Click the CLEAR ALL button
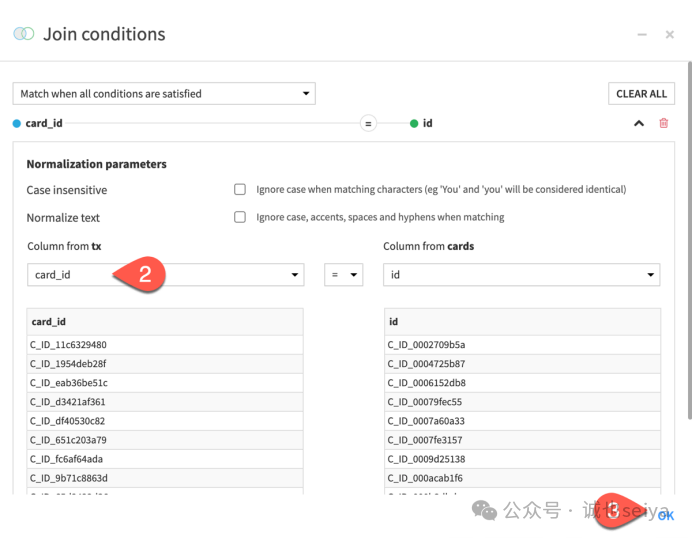Viewport: 692px width, 538px height. [x=641, y=94]
